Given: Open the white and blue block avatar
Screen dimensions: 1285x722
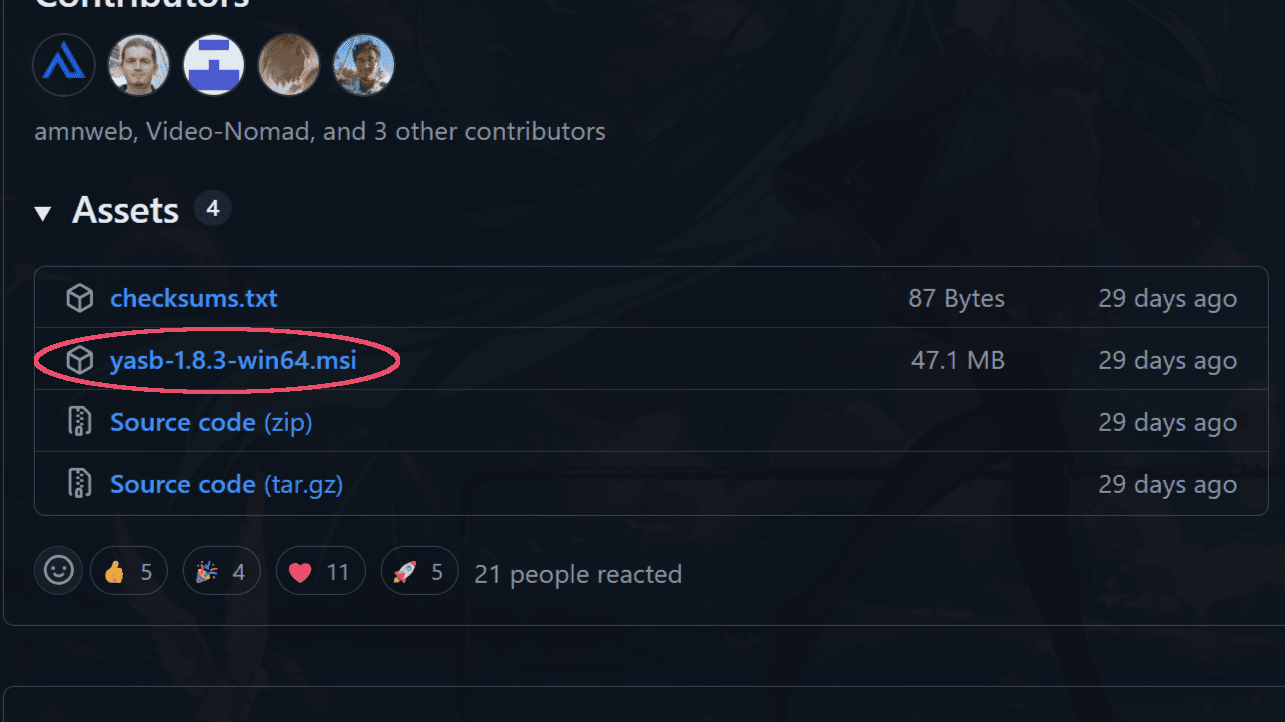Looking at the screenshot, I should [x=214, y=65].
